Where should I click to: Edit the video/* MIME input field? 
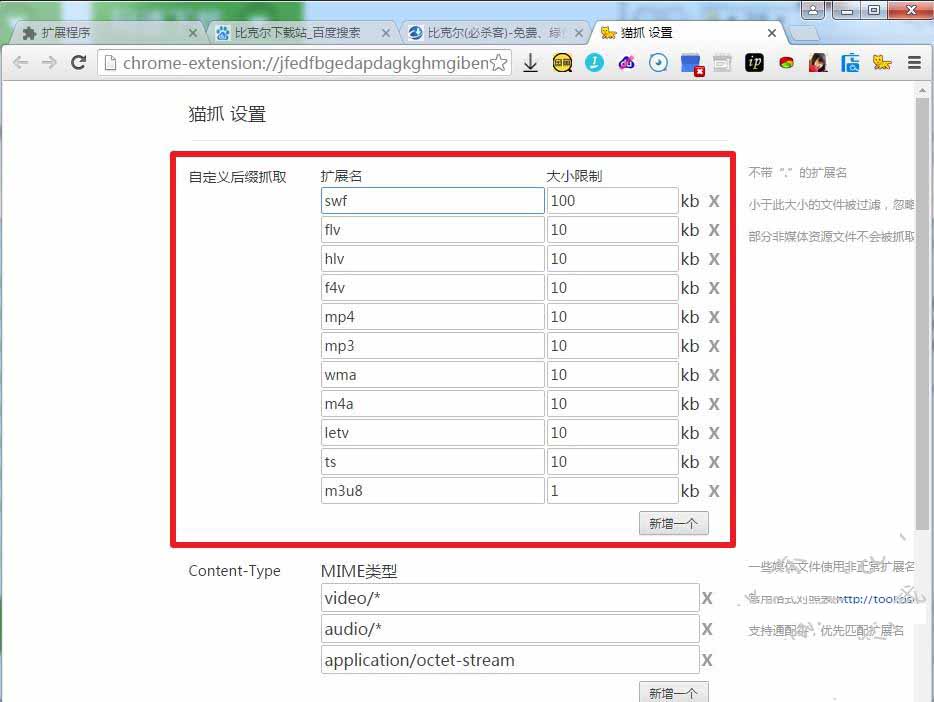[x=510, y=598]
